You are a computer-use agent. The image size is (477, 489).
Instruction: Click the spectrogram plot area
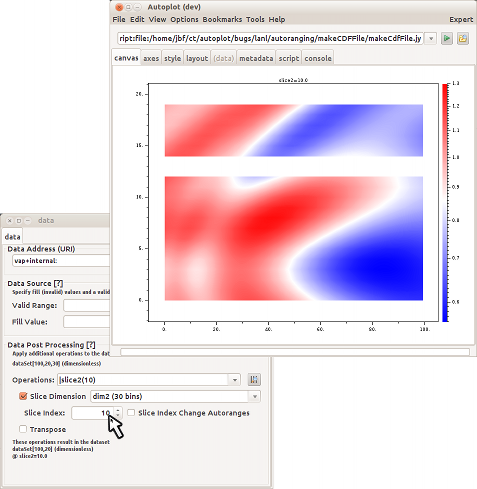point(293,202)
